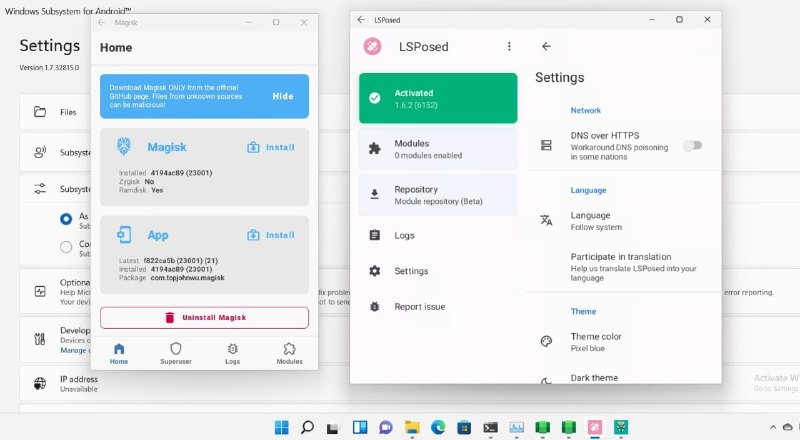Open File Explorer from taskbar

coord(412,427)
